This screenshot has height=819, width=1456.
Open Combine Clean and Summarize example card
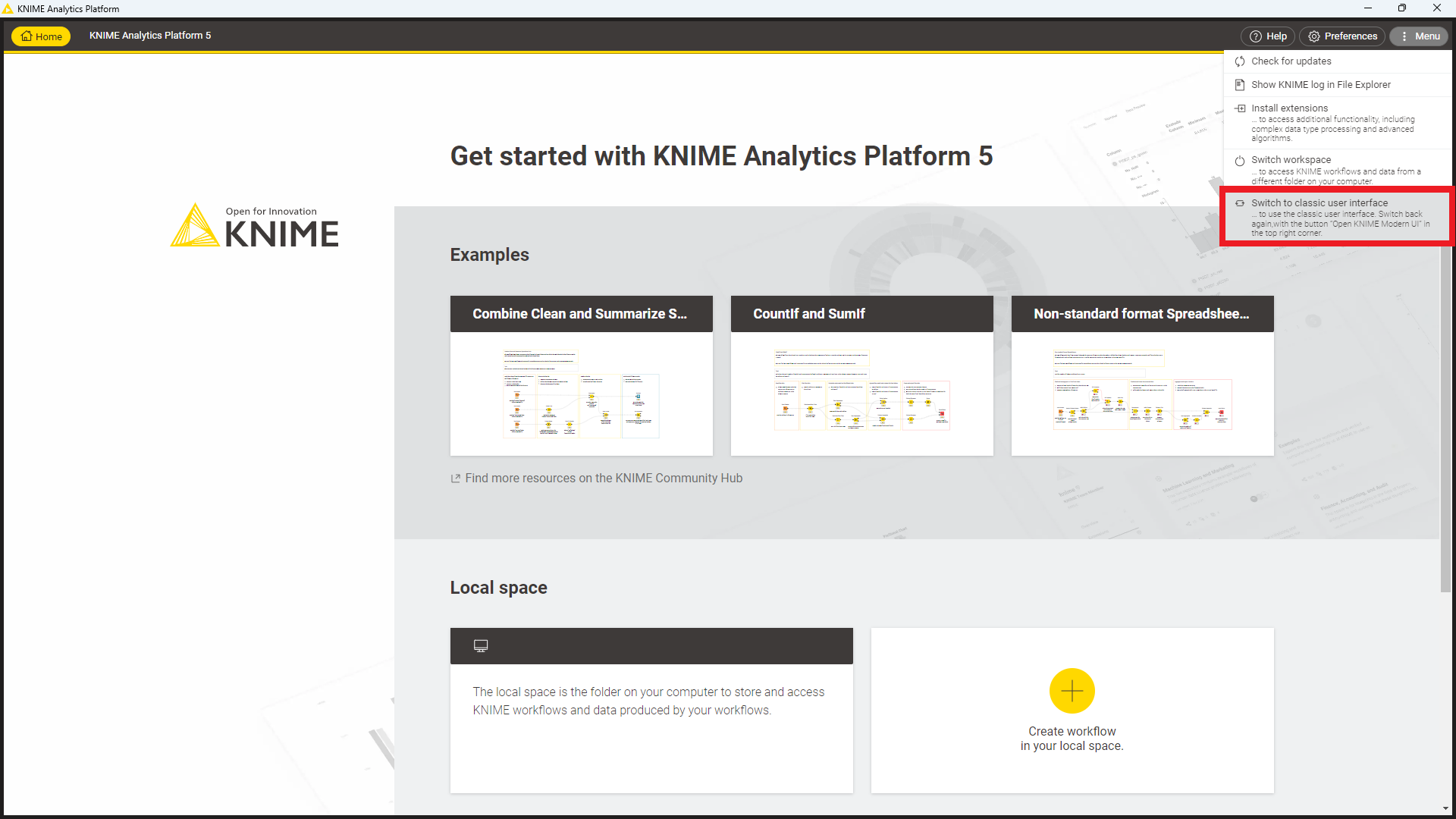(581, 375)
